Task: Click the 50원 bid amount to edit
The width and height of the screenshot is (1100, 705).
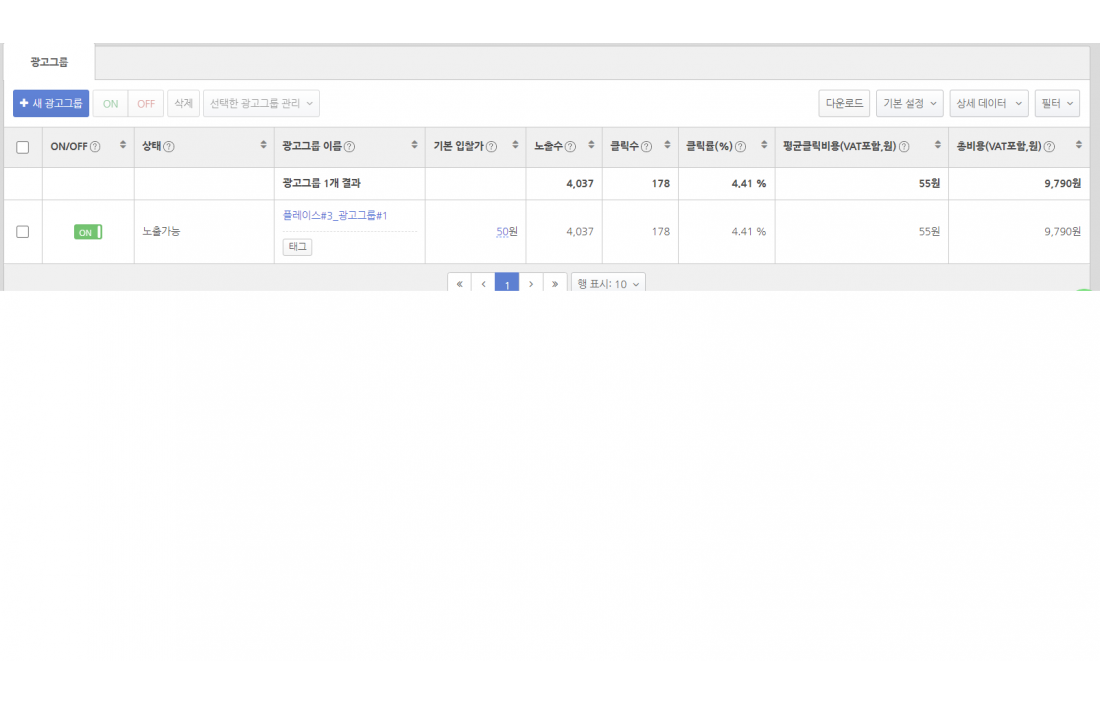Action: (506, 232)
